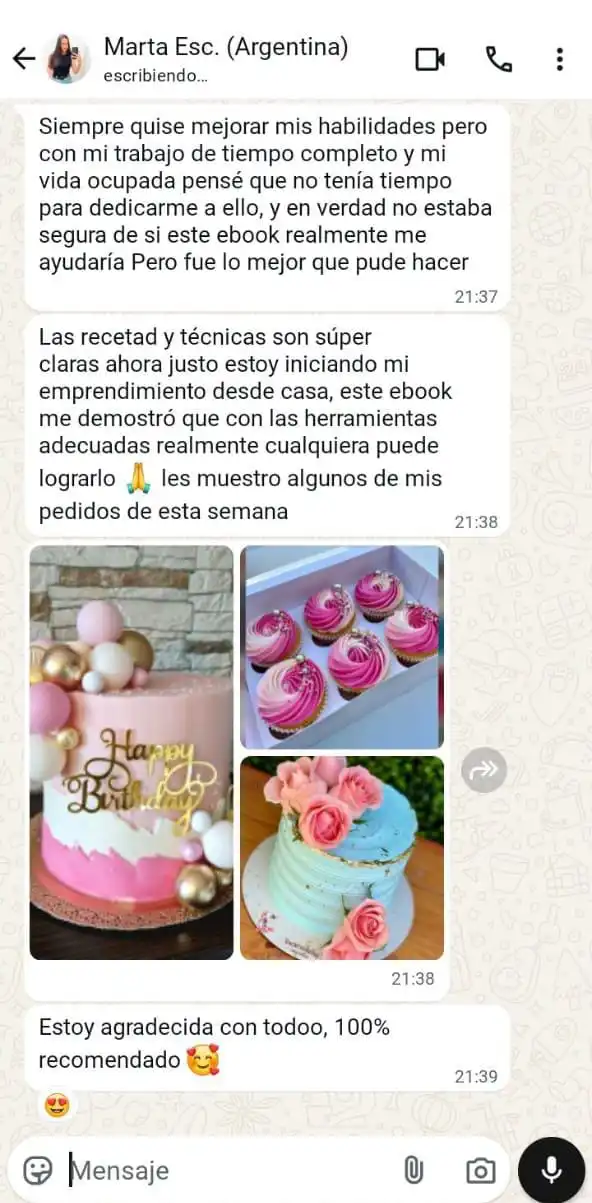Viewport: 592px width, 1203px height.
Task: Select the message starting 'Las recetad y técnicas'
Action: 267,425
